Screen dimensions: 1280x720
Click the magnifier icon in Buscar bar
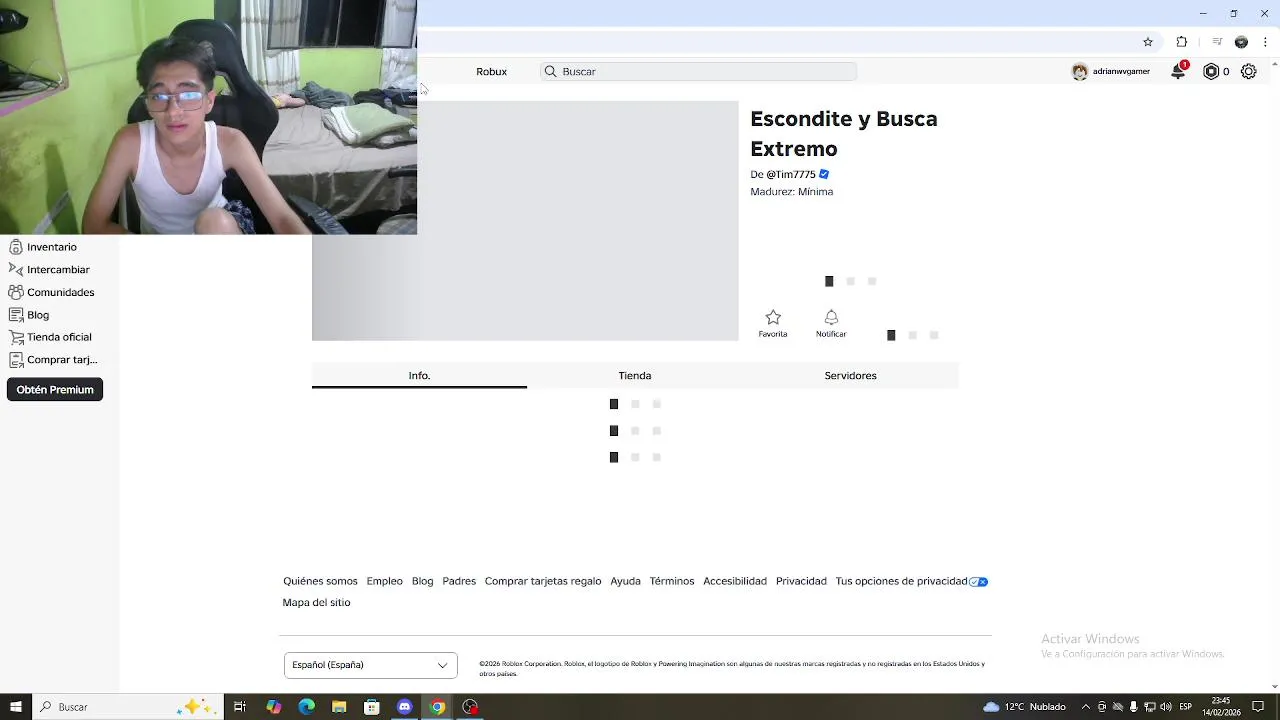(x=550, y=71)
